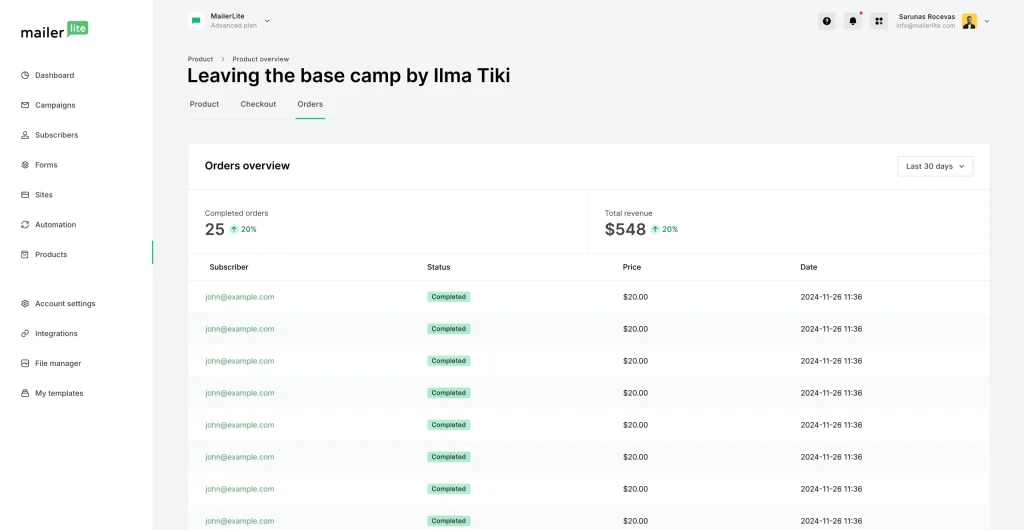
Task: Open the apps grid icon
Action: click(879, 21)
